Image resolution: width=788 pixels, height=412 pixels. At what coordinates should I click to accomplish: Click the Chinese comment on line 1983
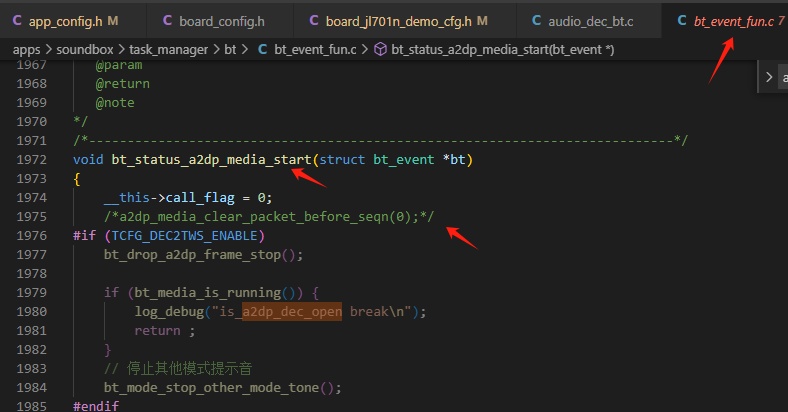tap(178, 368)
